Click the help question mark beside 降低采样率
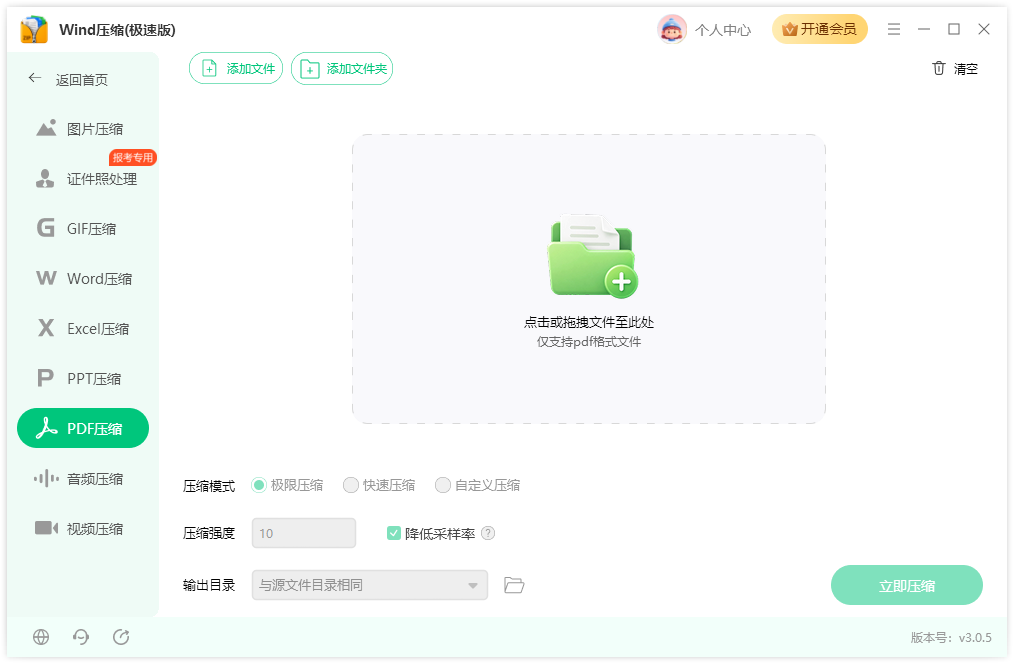 tap(488, 533)
